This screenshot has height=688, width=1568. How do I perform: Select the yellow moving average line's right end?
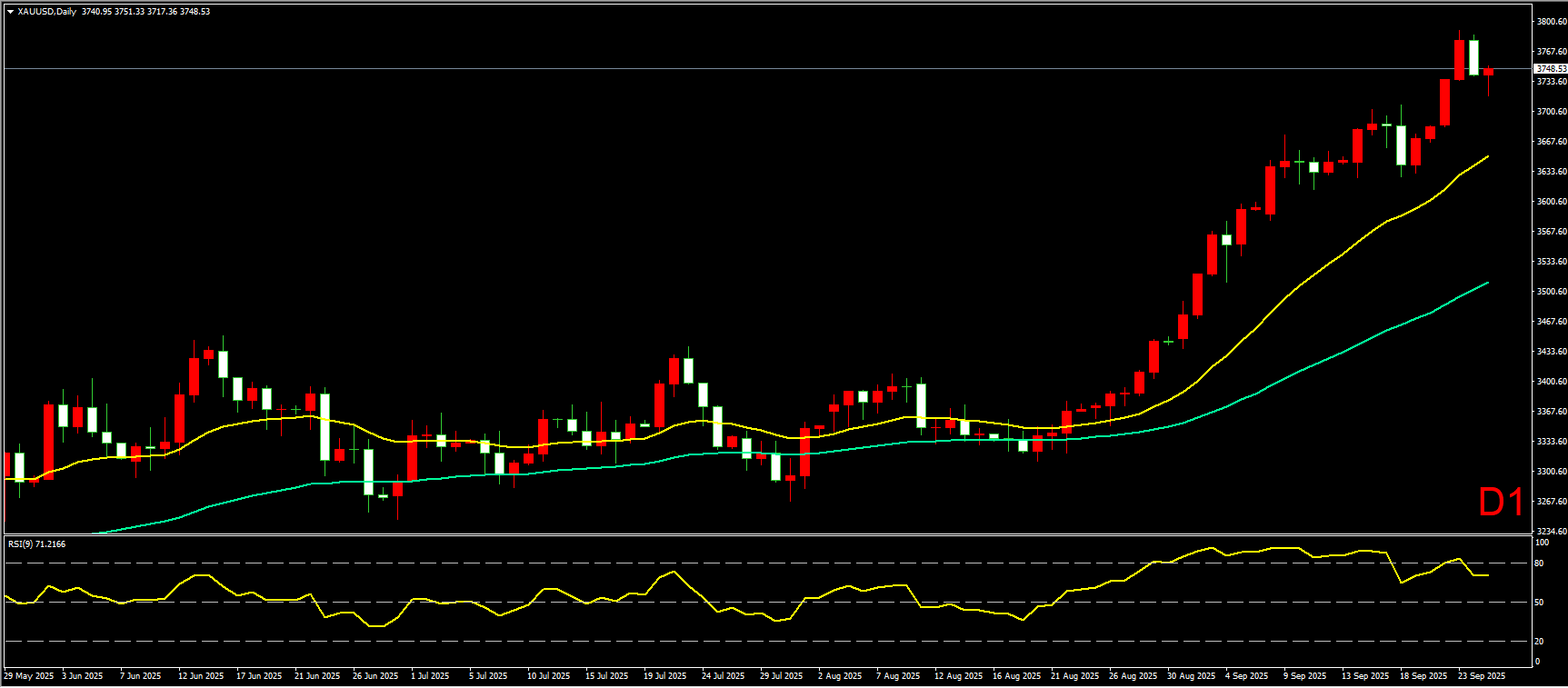(x=1487, y=156)
